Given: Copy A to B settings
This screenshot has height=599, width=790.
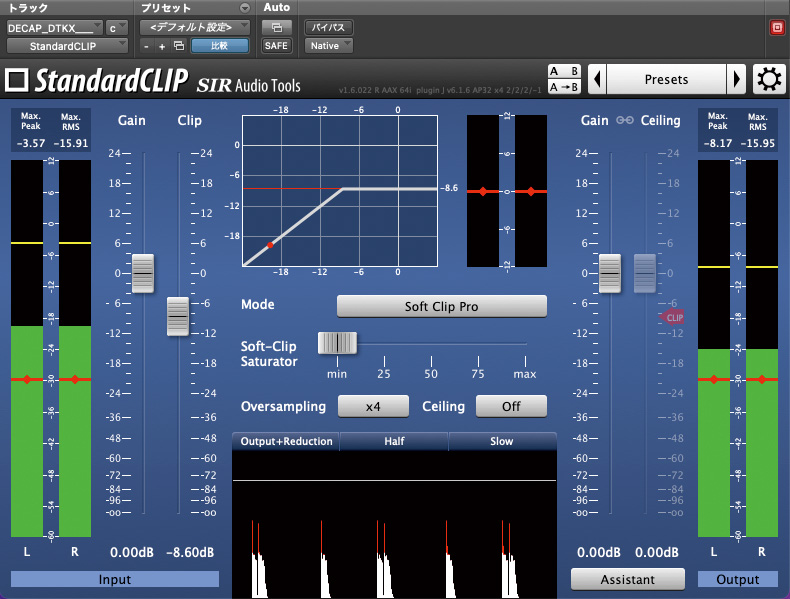Looking at the screenshot, I should click(564, 87).
